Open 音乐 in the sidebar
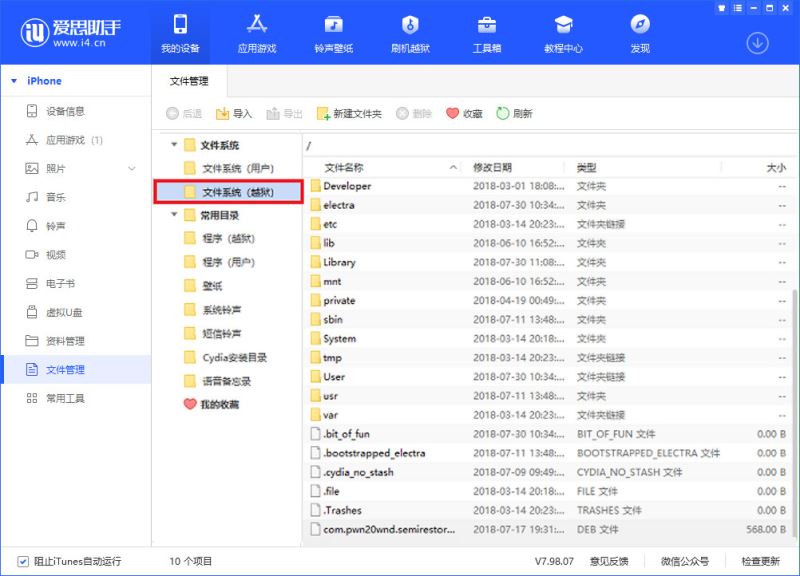This screenshot has height=576, width=800. (x=77, y=197)
